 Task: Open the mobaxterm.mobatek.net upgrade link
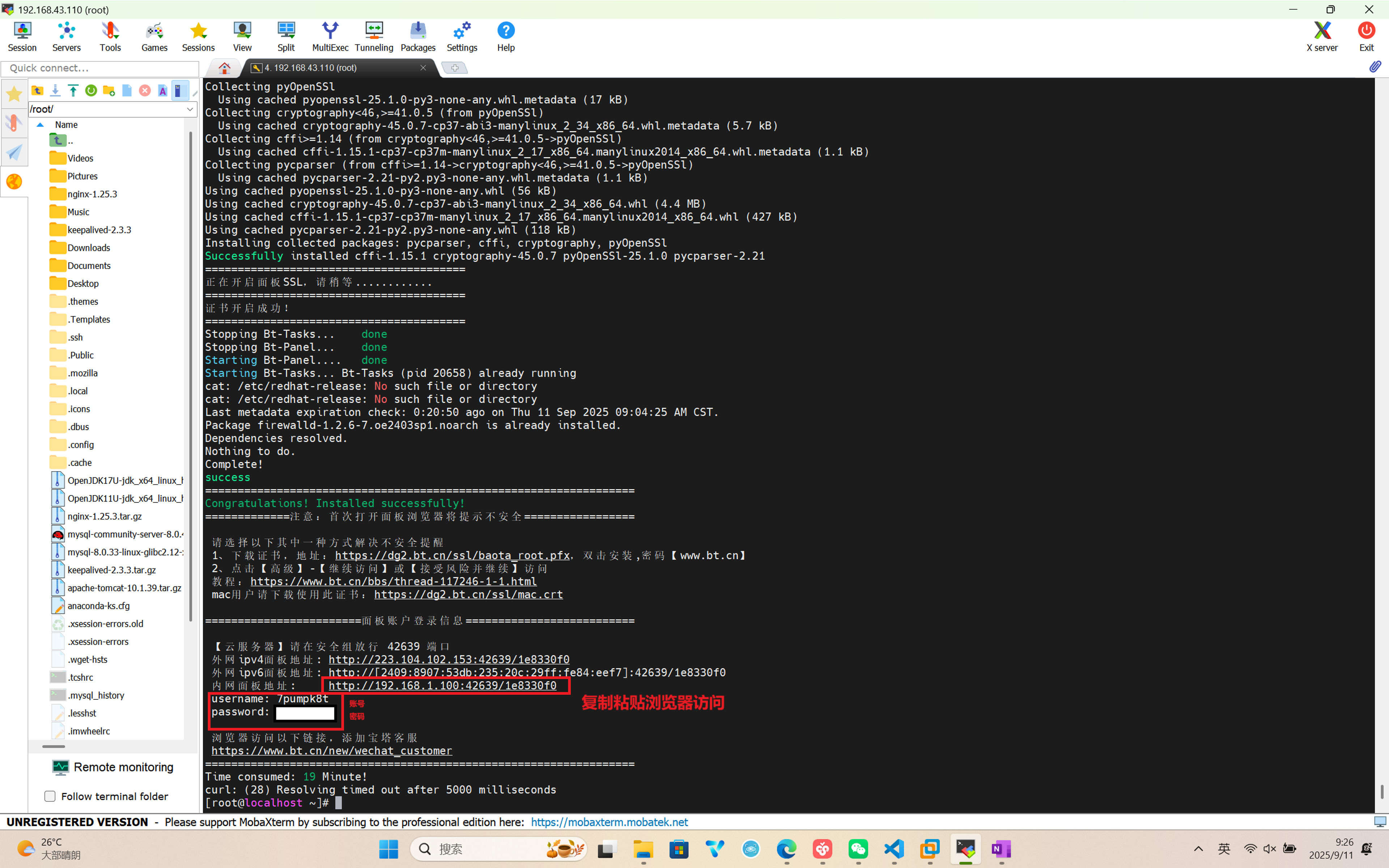click(609, 821)
